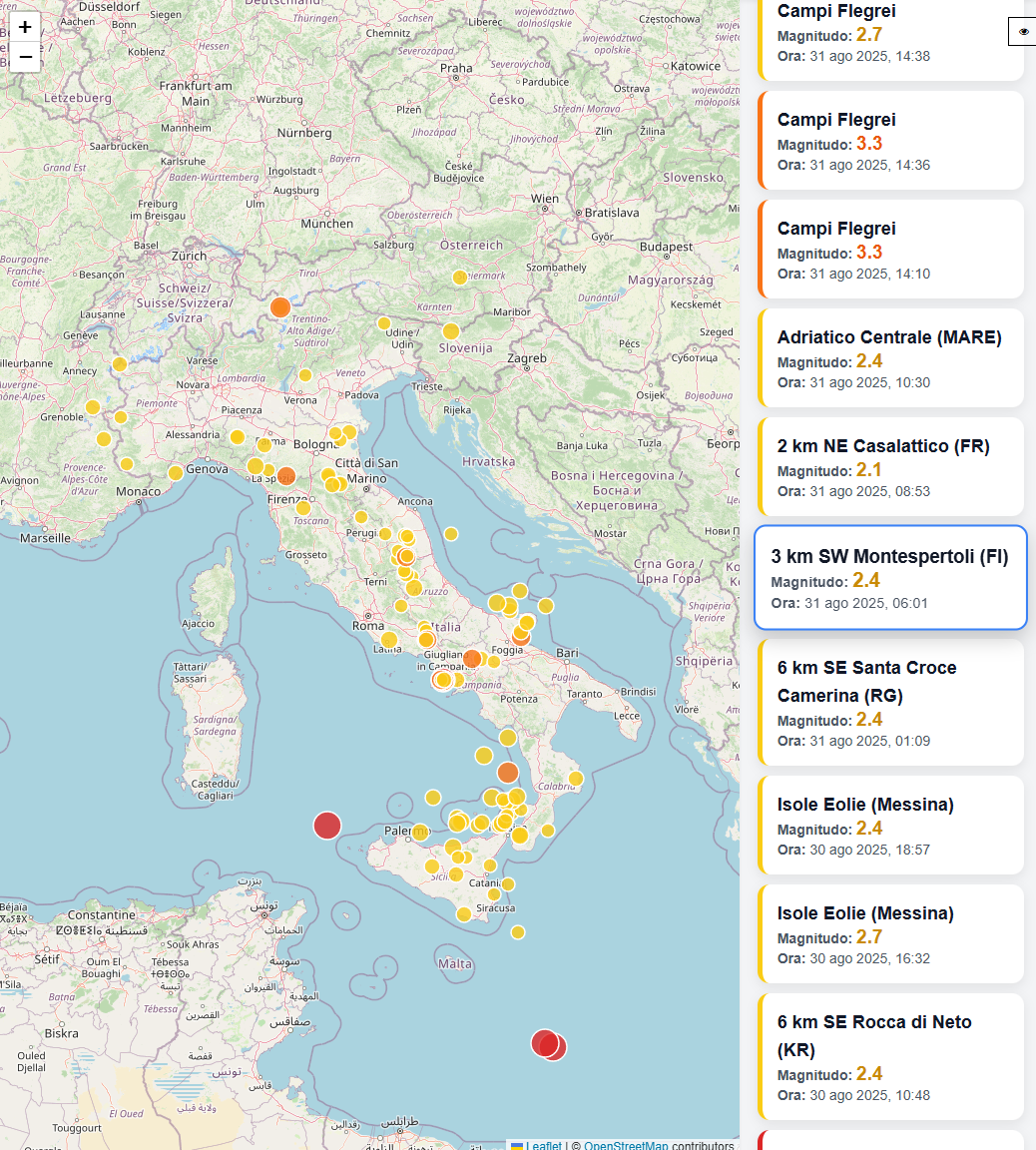Open the 6 km SE Rocca di Neto entry
1036x1150 pixels.
pos(890,1056)
